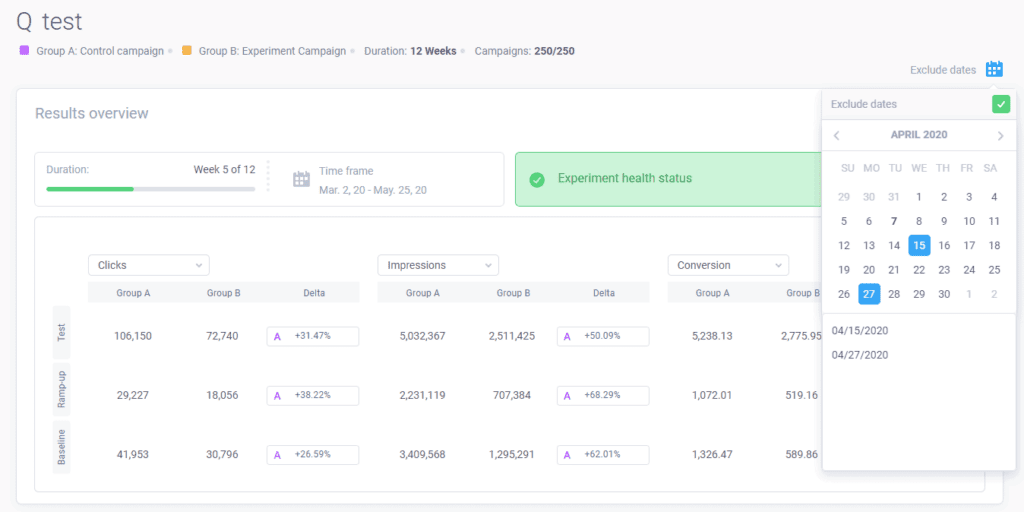Go to previous month in calendar
Viewport: 1024px width, 512px height.
[837, 136]
